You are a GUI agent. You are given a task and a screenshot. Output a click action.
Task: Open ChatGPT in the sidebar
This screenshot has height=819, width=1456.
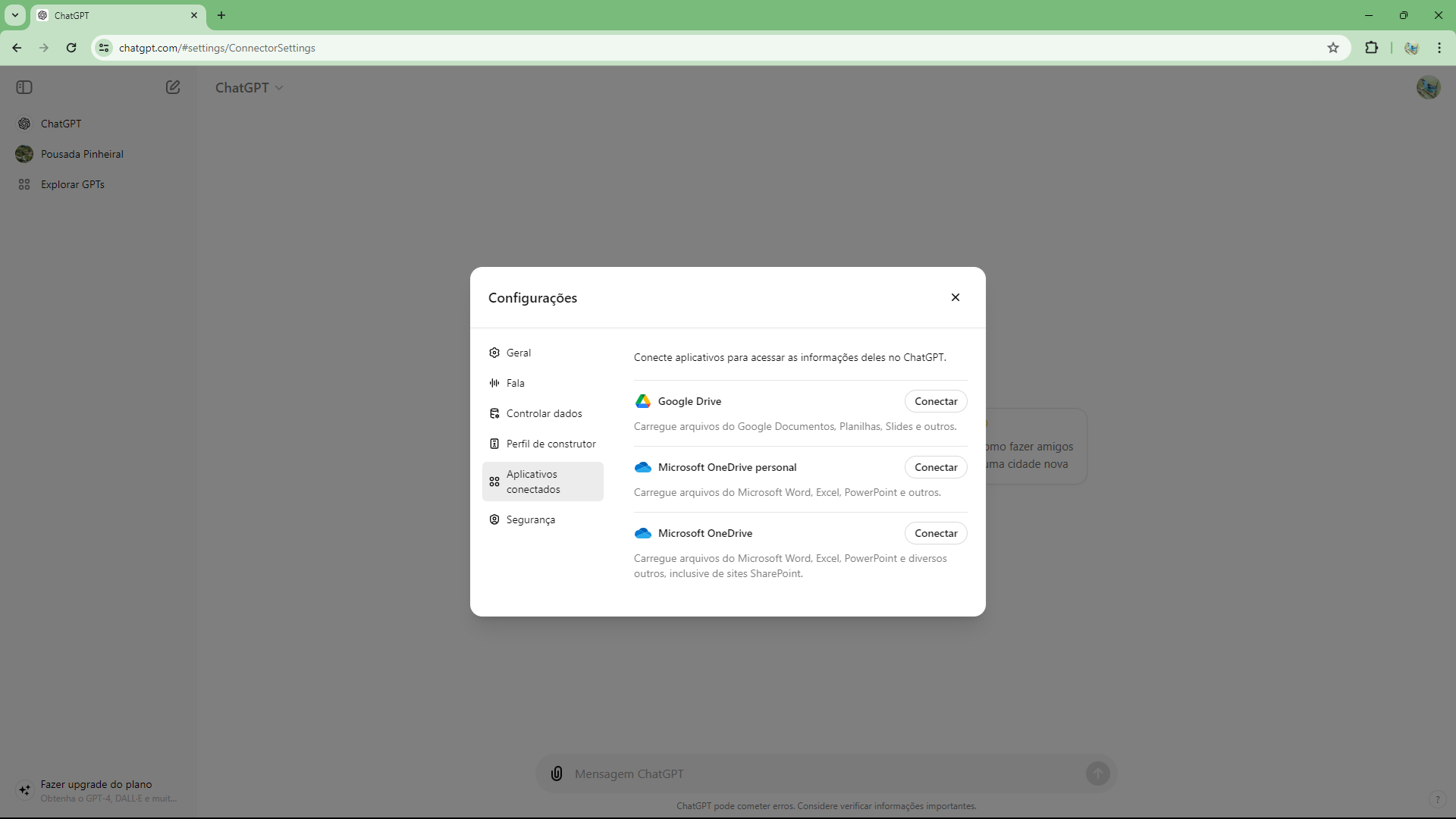(97, 124)
